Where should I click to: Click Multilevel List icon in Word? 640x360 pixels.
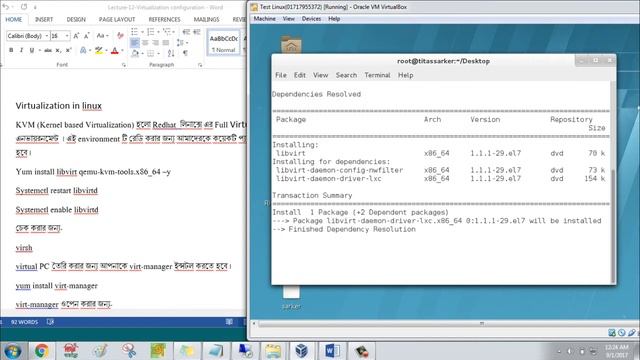click(x=167, y=32)
